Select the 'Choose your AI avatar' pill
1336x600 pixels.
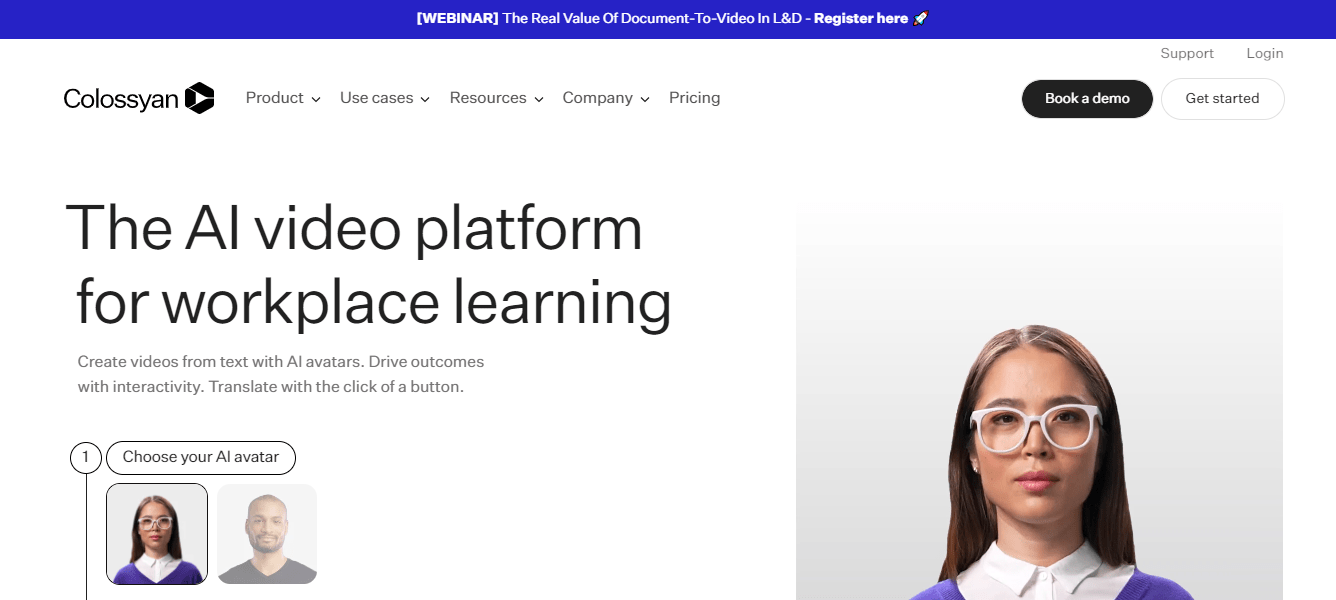tap(201, 458)
